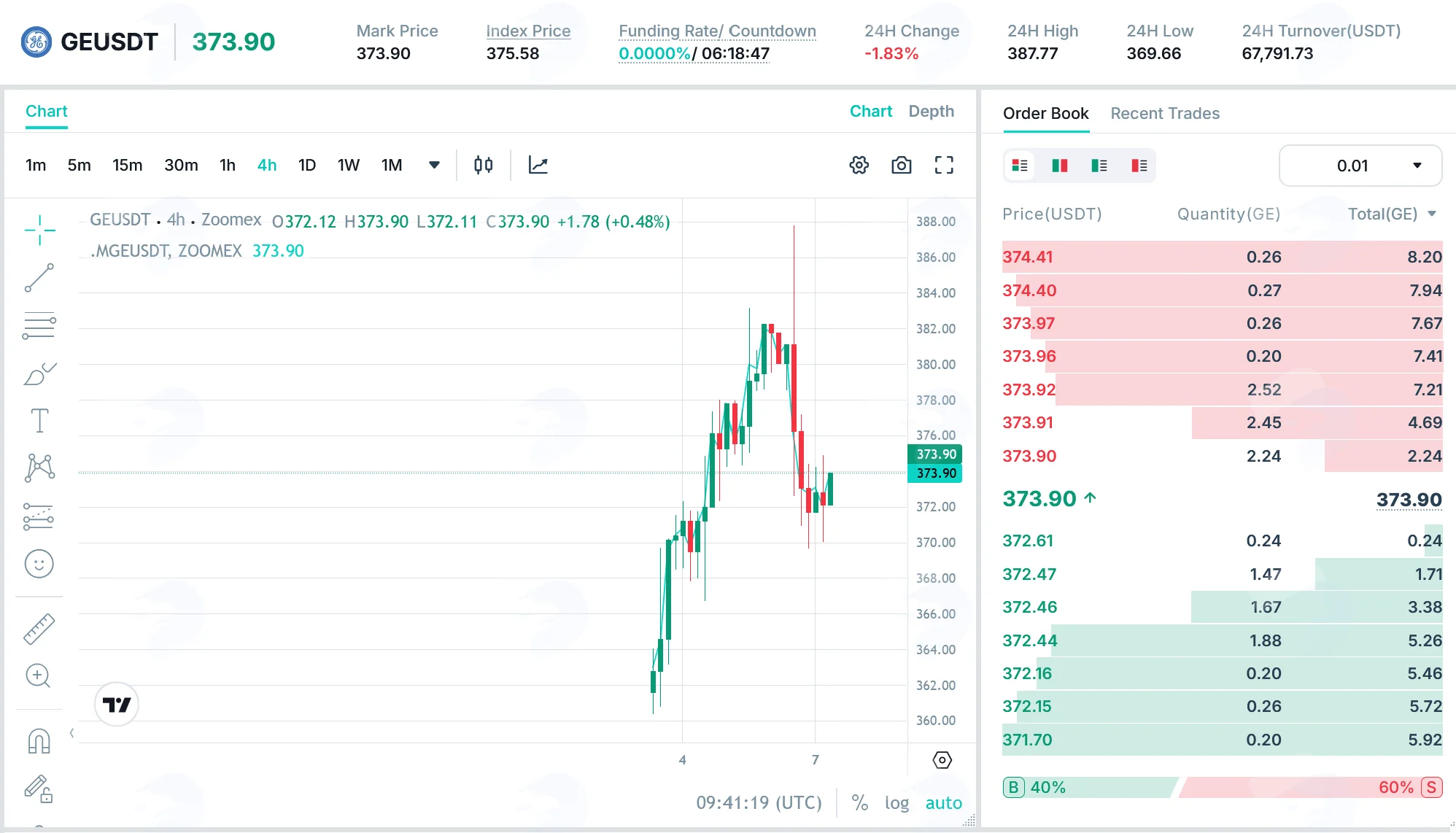The height and width of the screenshot is (833, 1456).
Task: Toggle percent scale on the chart
Action: (x=860, y=803)
